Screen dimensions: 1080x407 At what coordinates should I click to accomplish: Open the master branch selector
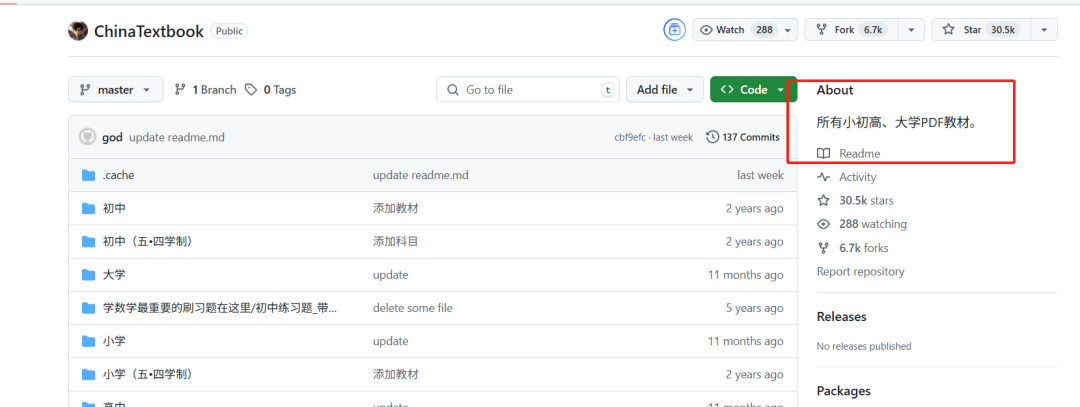[116, 90]
